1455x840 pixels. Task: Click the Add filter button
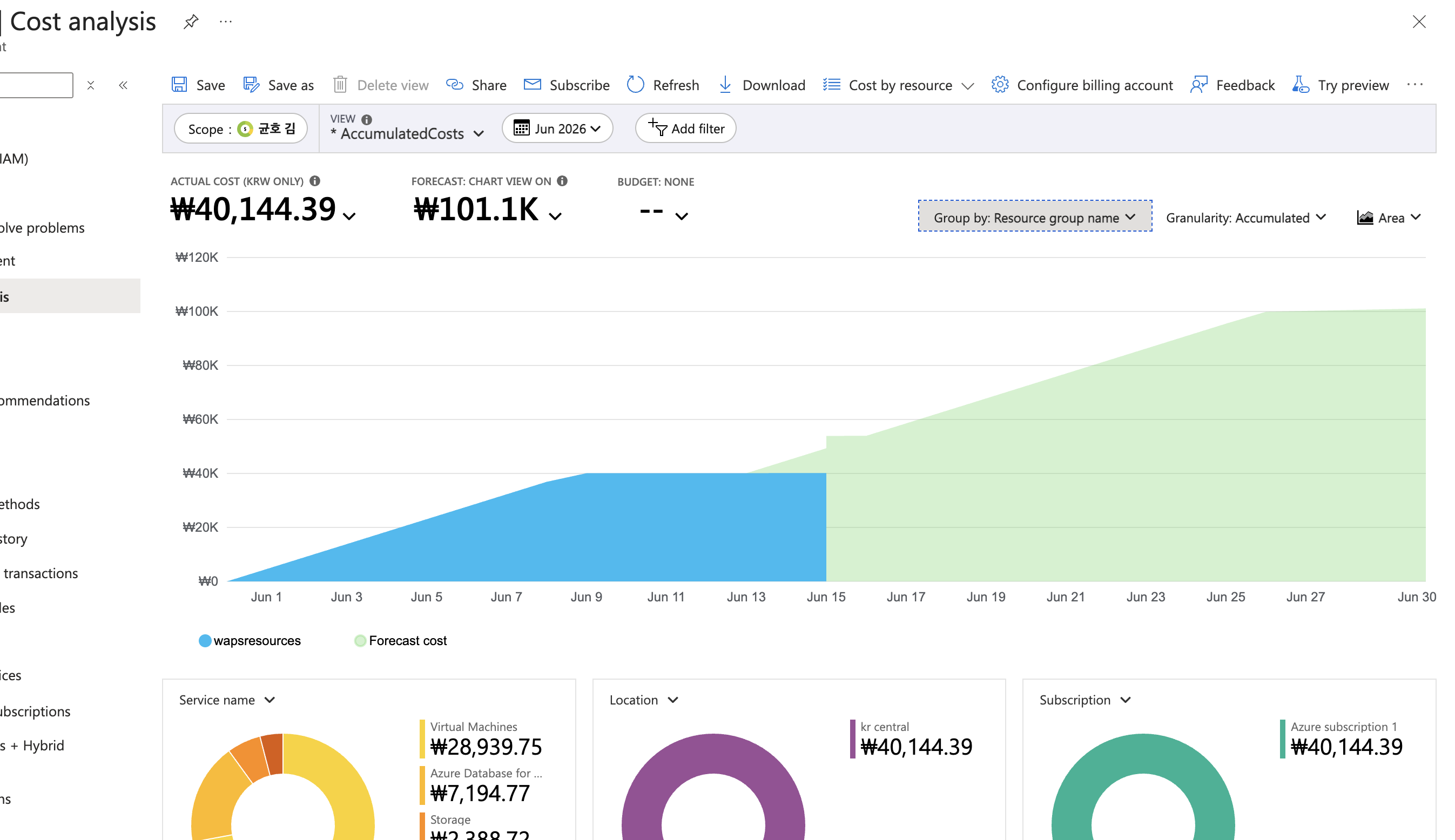click(x=686, y=128)
